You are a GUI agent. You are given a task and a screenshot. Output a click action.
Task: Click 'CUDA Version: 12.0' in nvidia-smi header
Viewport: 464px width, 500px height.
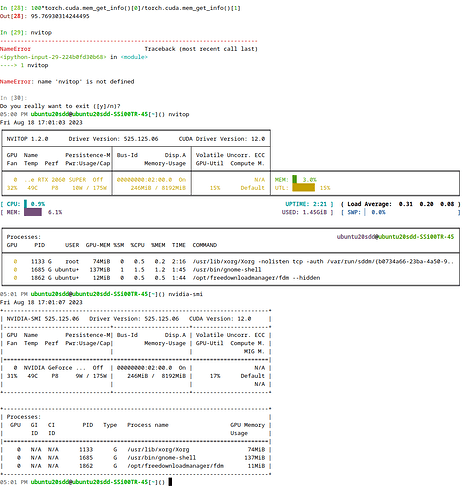coord(220,318)
